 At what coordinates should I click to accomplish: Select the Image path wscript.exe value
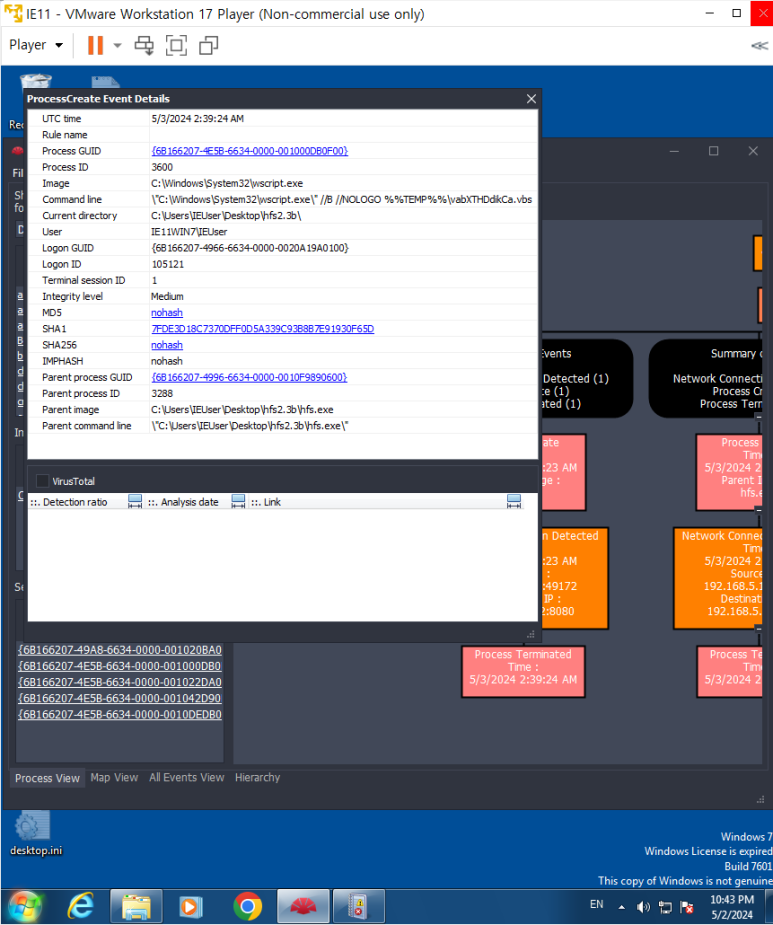[x=227, y=183]
